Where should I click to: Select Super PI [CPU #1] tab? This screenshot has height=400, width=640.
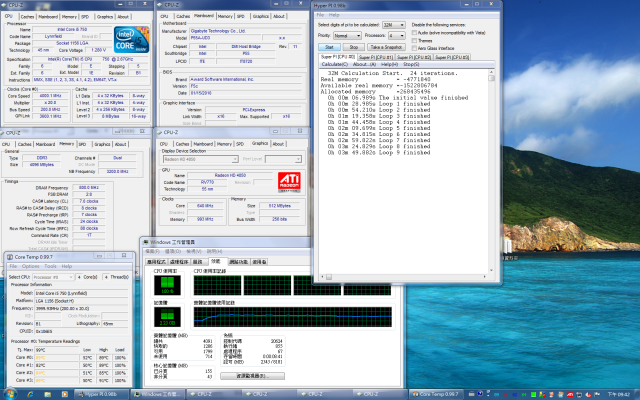[376, 57]
